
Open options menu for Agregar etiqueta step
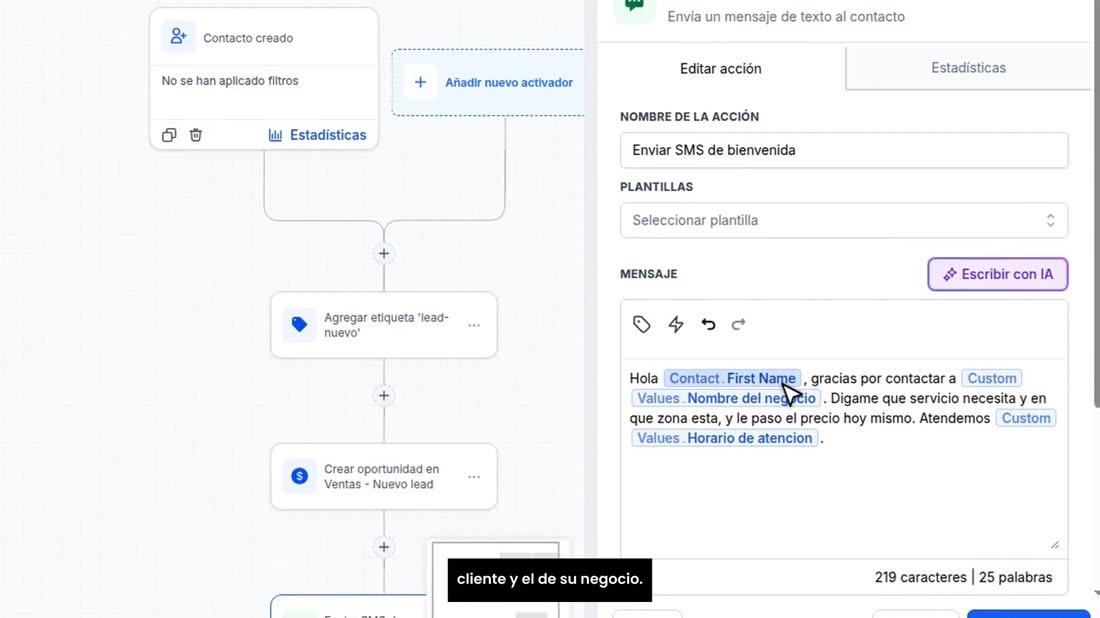click(474, 325)
